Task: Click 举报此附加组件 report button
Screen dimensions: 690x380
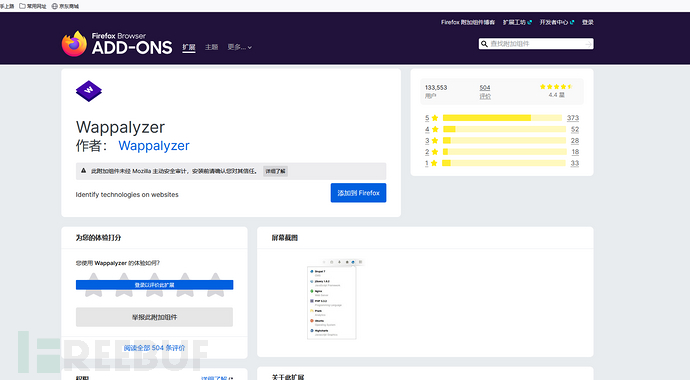Action: (154, 317)
